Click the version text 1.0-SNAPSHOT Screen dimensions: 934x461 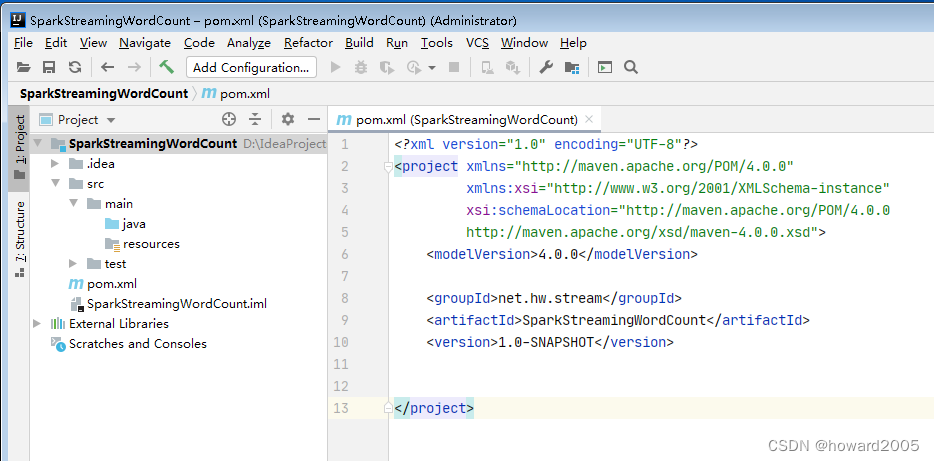pos(546,342)
